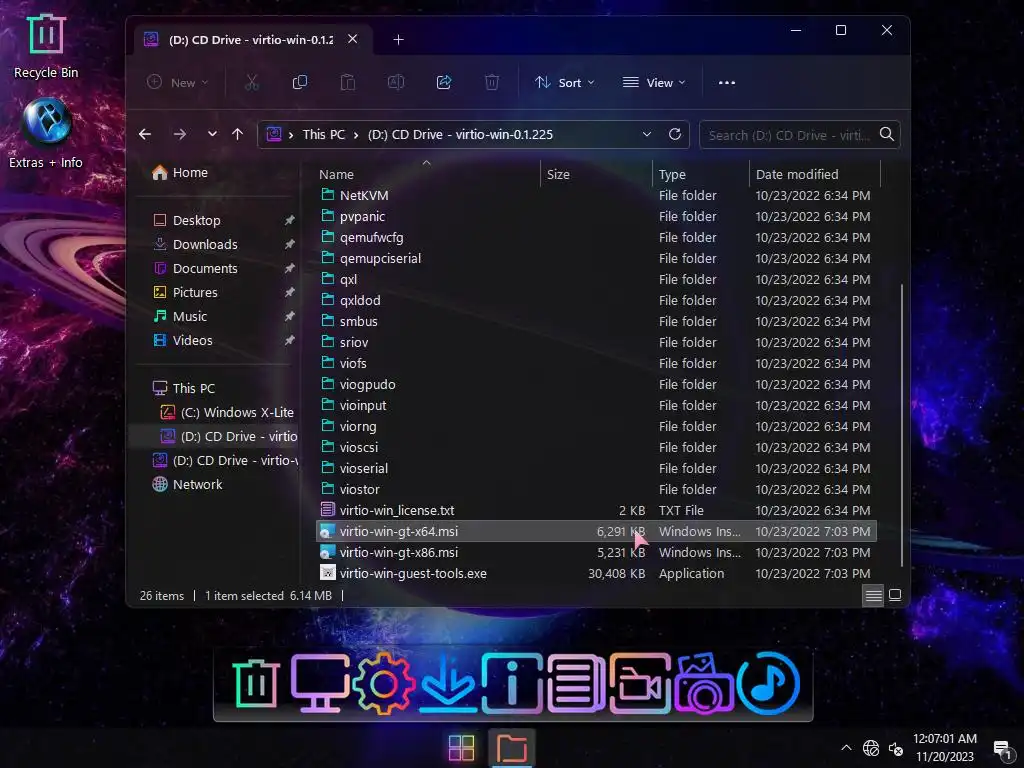Click the dock photo camera icon
The image size is (1024, 768).
click(704, 683)
